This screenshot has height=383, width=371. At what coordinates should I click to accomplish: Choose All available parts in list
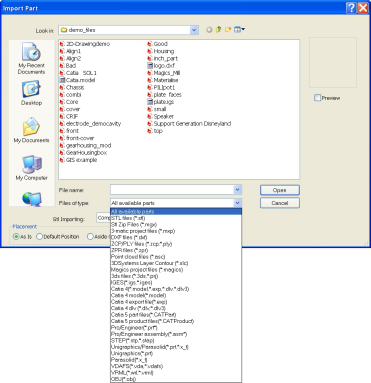click(176, 212)
